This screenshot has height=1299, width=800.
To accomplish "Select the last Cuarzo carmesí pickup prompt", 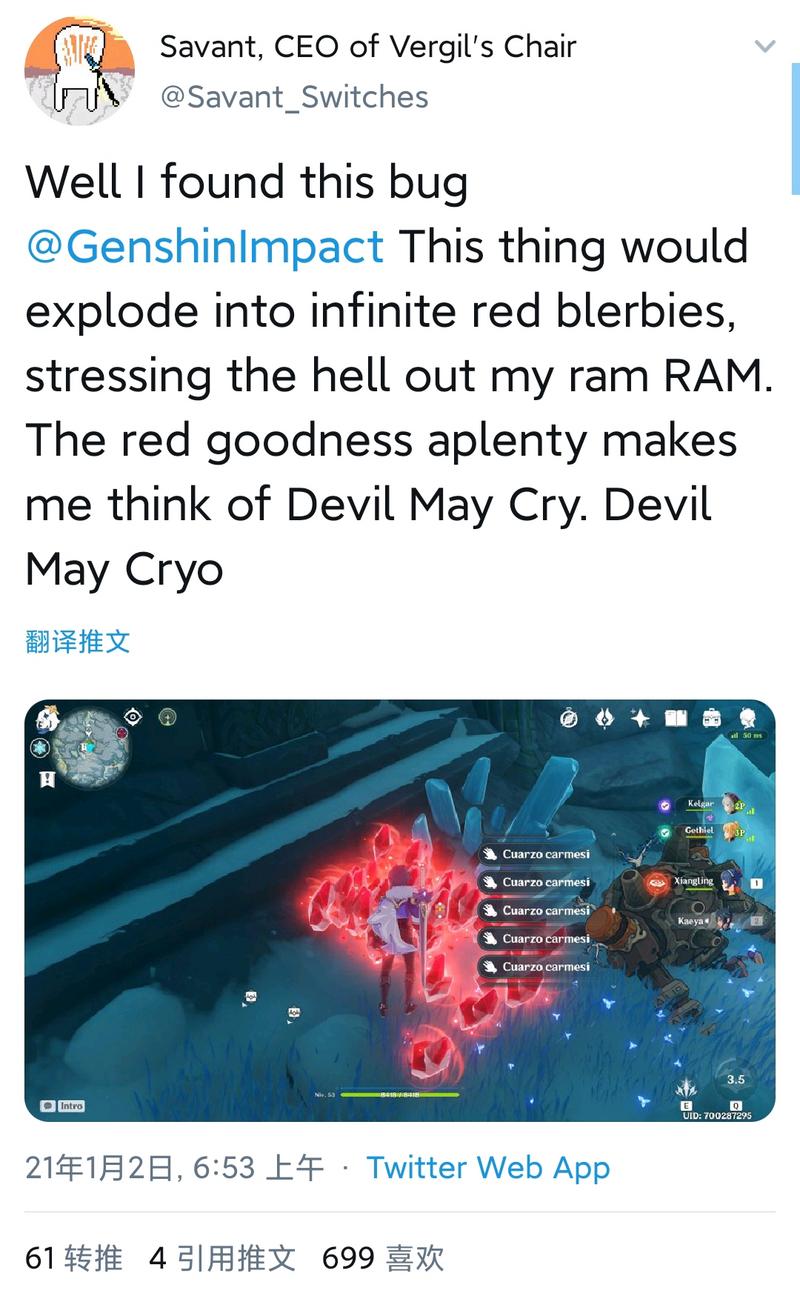I will (x=536, y=967).
